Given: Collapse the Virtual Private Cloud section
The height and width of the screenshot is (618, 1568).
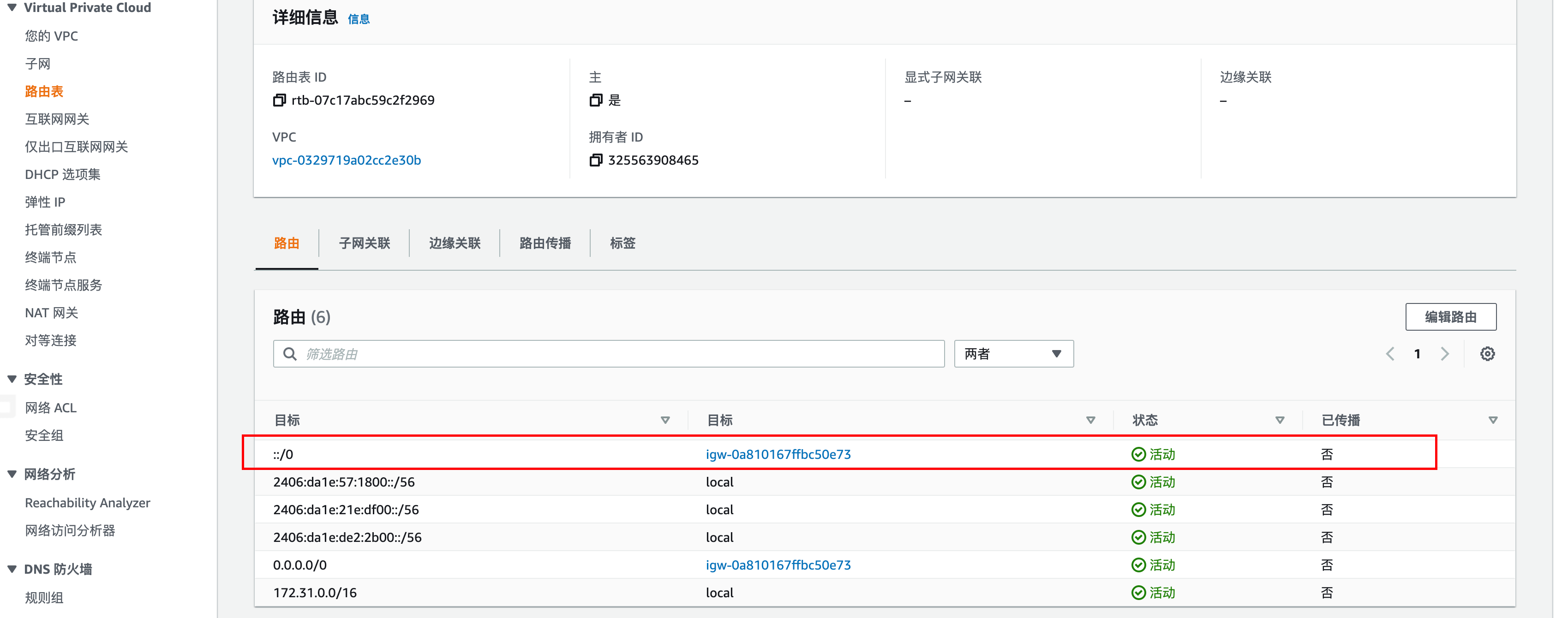Looking at the screenshot, I should [12, 8].
